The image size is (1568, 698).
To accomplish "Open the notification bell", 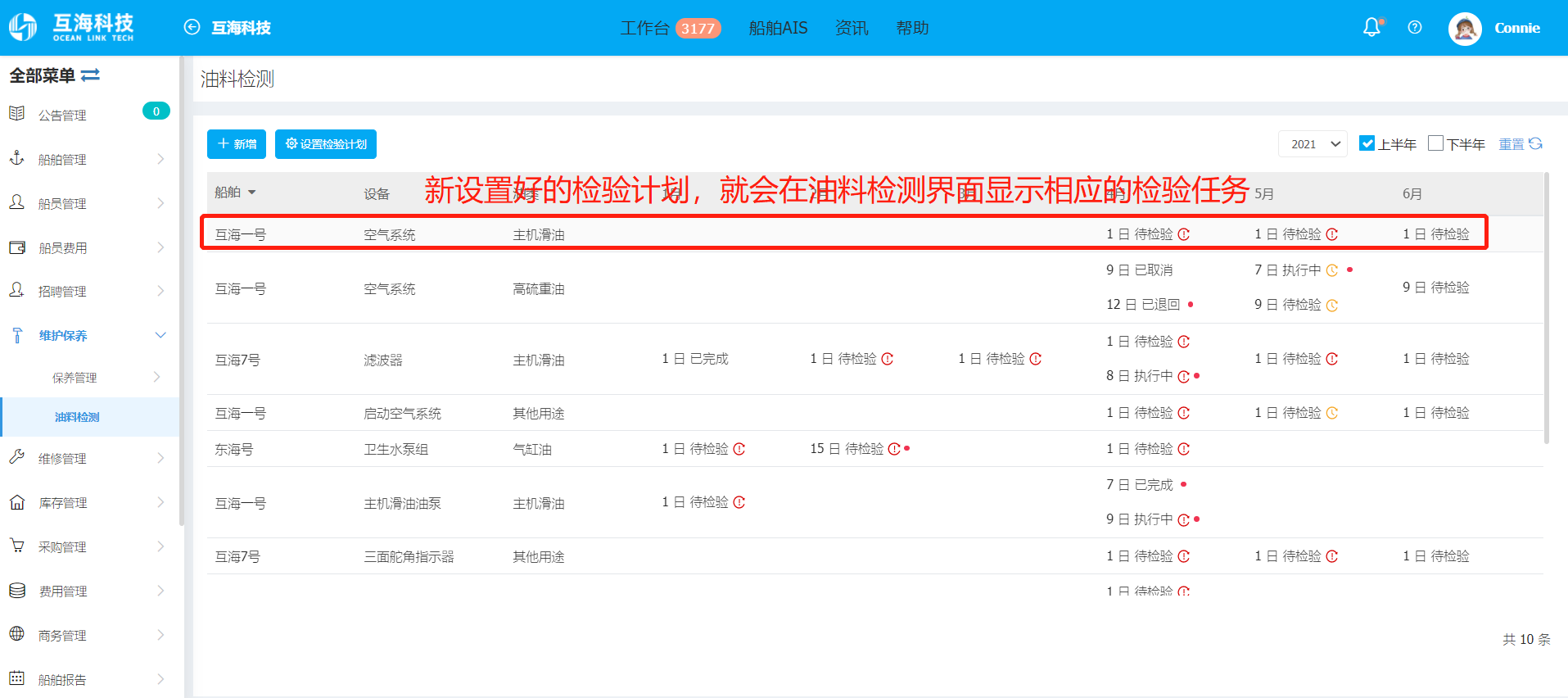I will point(1372,27).
